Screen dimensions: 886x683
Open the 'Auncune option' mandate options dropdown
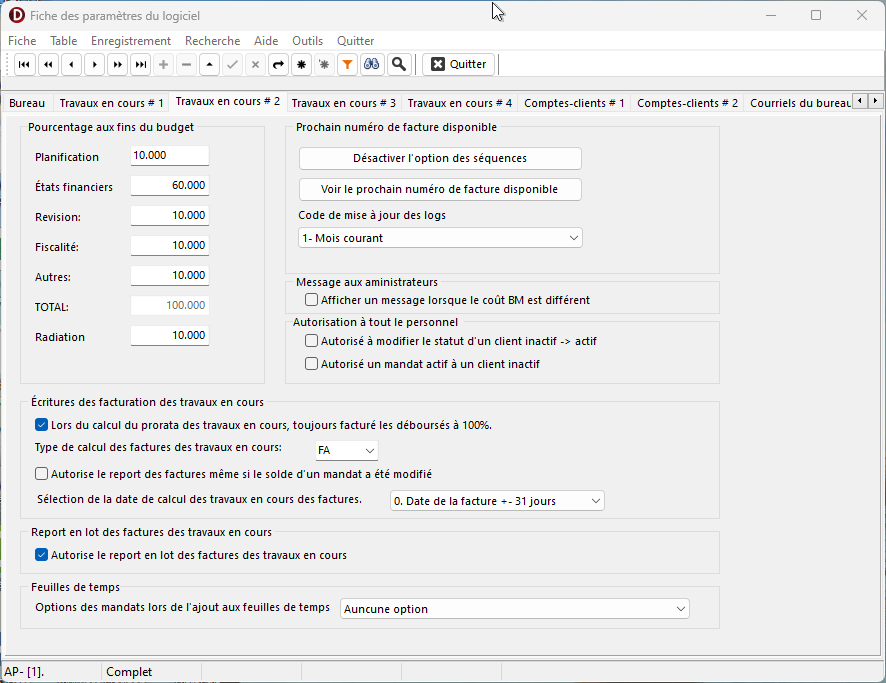point(515,609)
